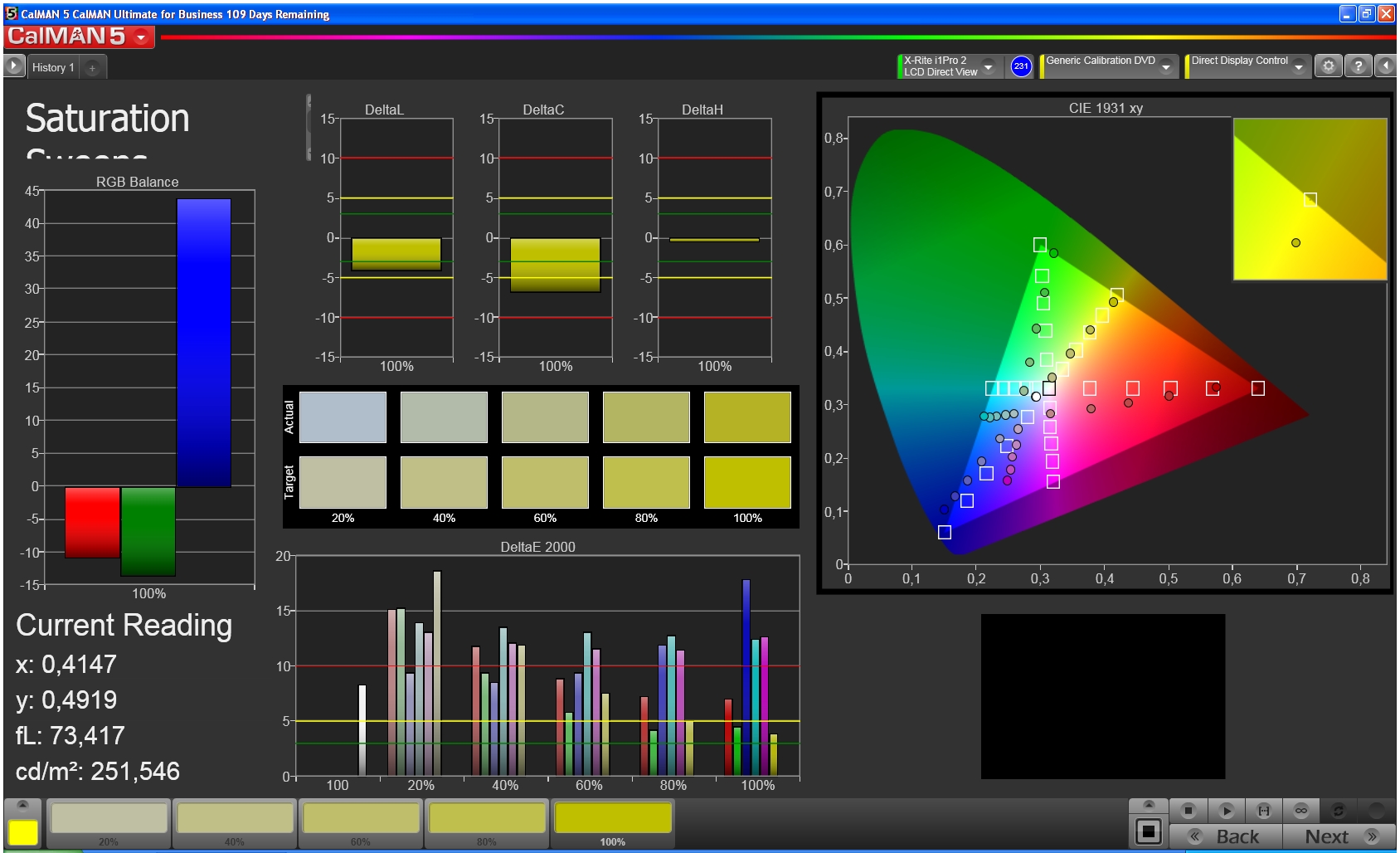Click the blue 231 meter timer icon
Image resolution: width=1400 pixels, height=853 pixels.
pos(1021,66)
